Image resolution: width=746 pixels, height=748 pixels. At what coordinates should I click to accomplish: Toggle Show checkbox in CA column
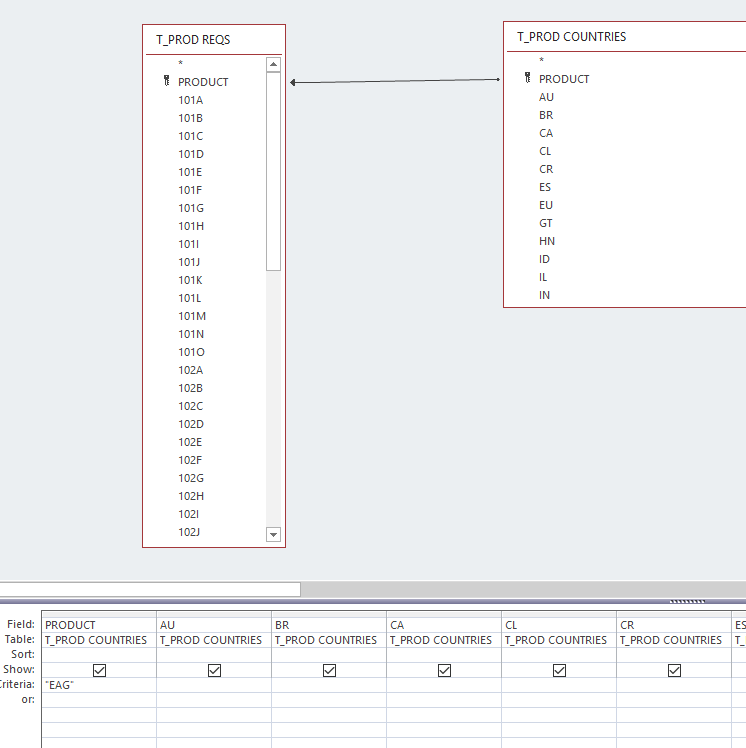coord(444,670)
